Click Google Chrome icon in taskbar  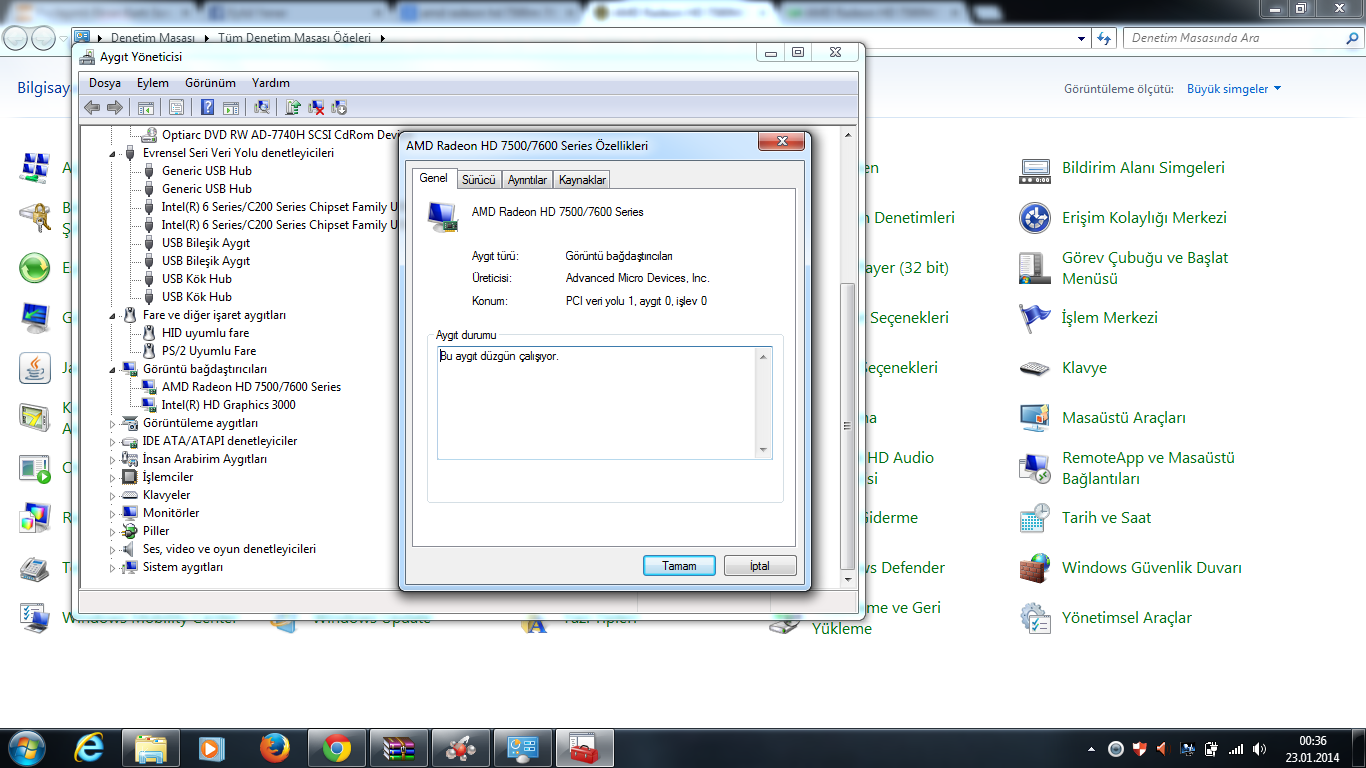click(x=337, y=748)
